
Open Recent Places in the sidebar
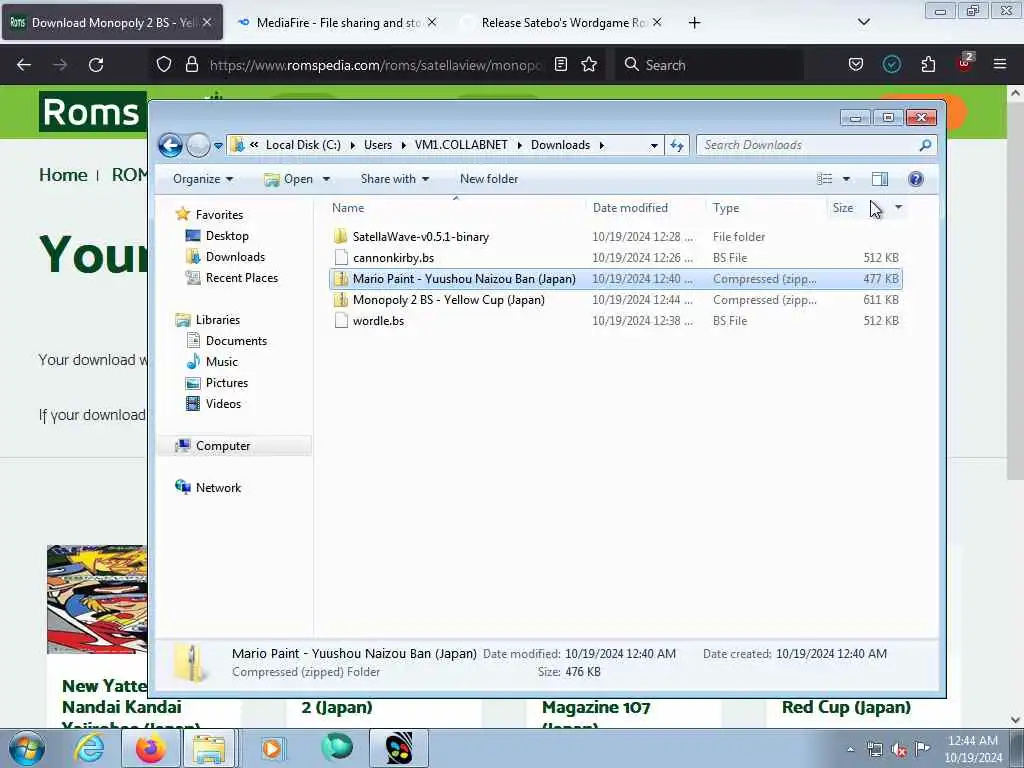pos(242,278)
